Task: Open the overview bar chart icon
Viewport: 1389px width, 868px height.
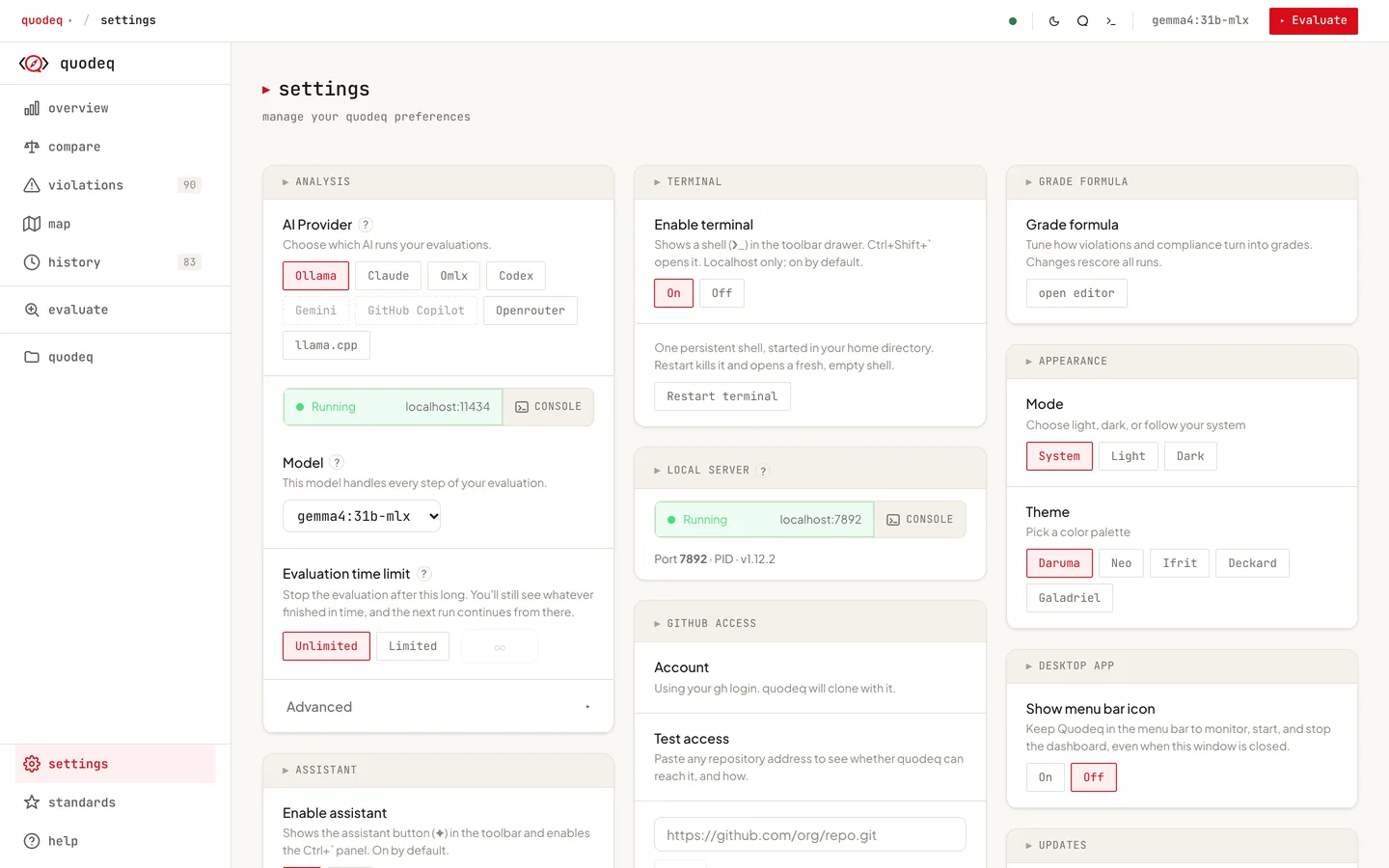Action: (32, 108)
